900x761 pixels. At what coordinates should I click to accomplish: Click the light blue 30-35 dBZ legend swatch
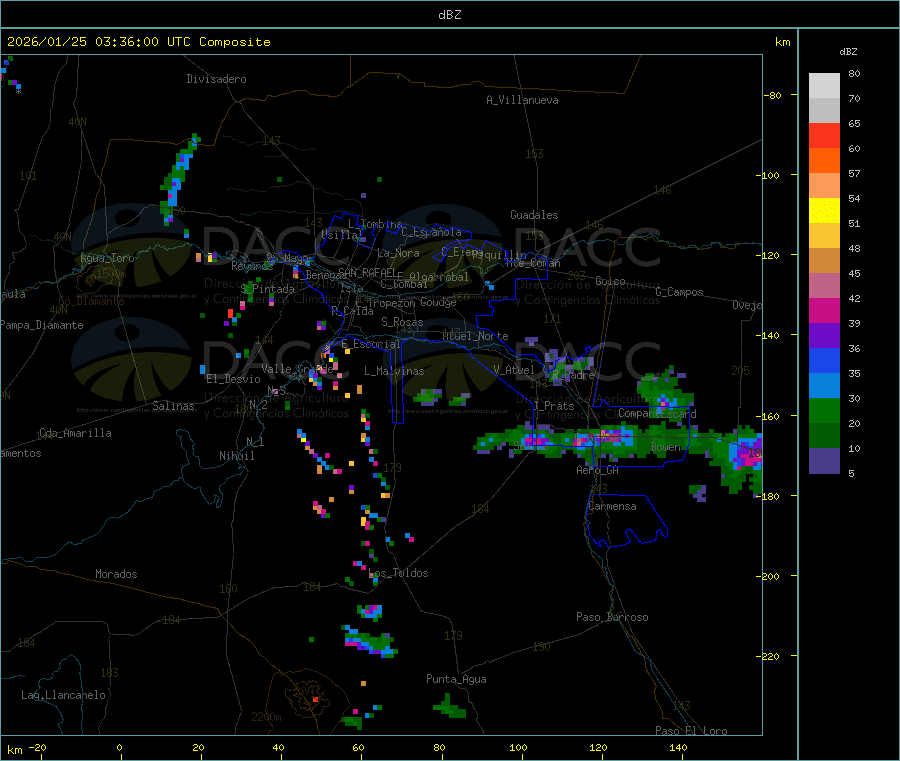tap(824, 386)
